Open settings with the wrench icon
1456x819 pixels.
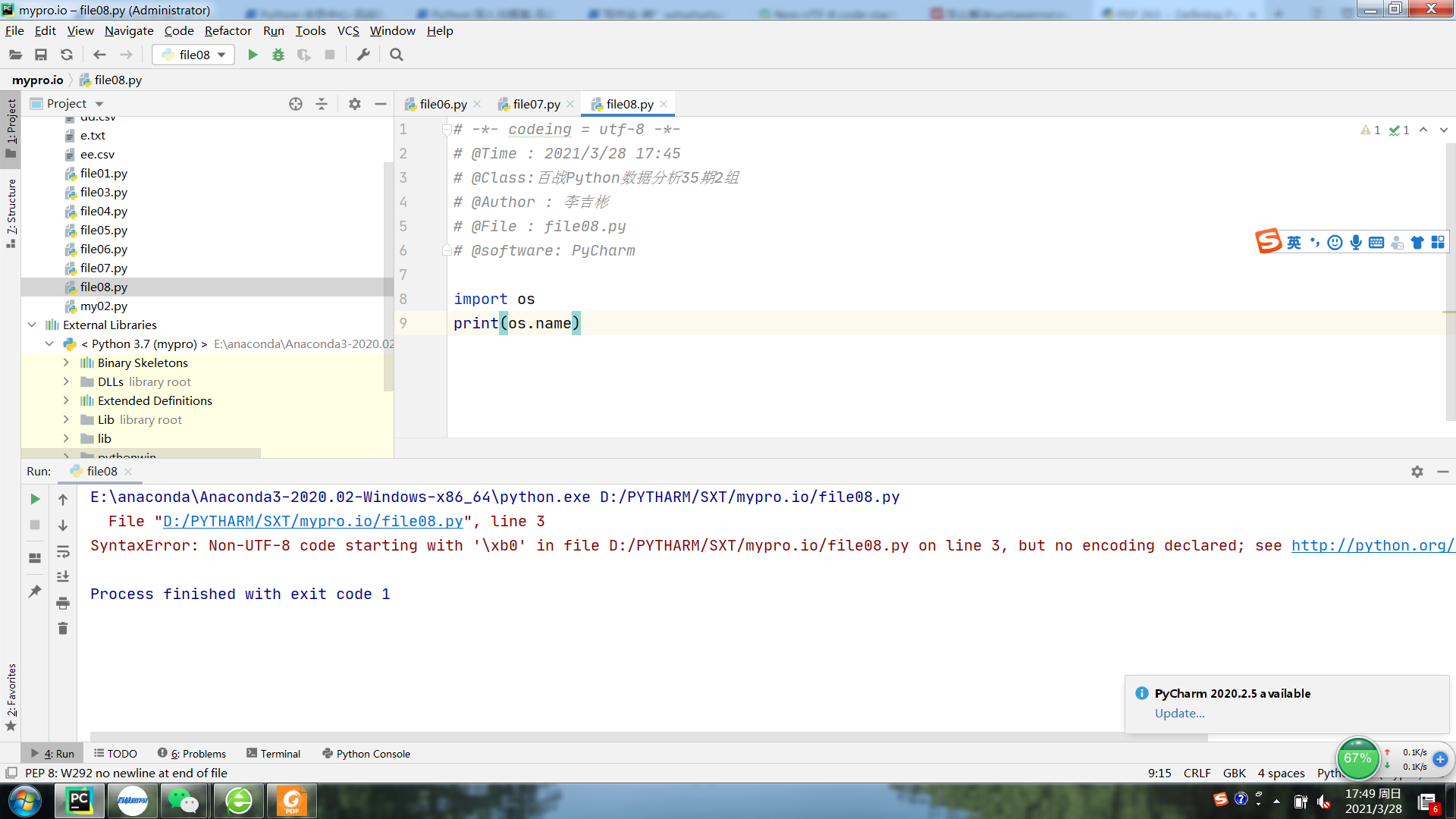[x=363, y=55]
